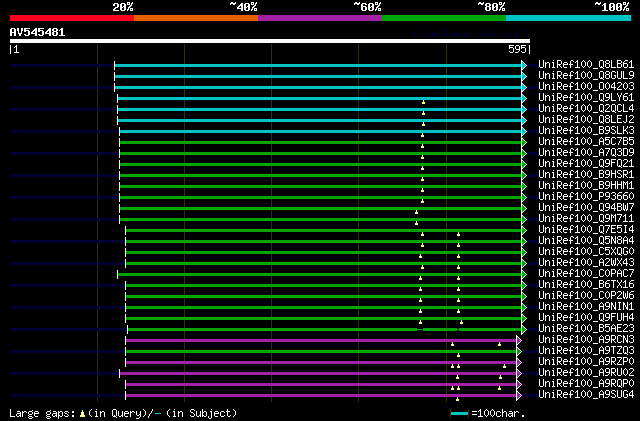Click the purple ~60% identity legend segment
The image size is (640, 421).
pyautogui.click(x=320, y=18)
